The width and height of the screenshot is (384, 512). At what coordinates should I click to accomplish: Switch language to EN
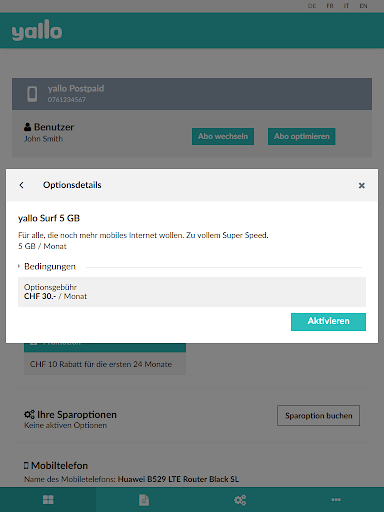363,6
